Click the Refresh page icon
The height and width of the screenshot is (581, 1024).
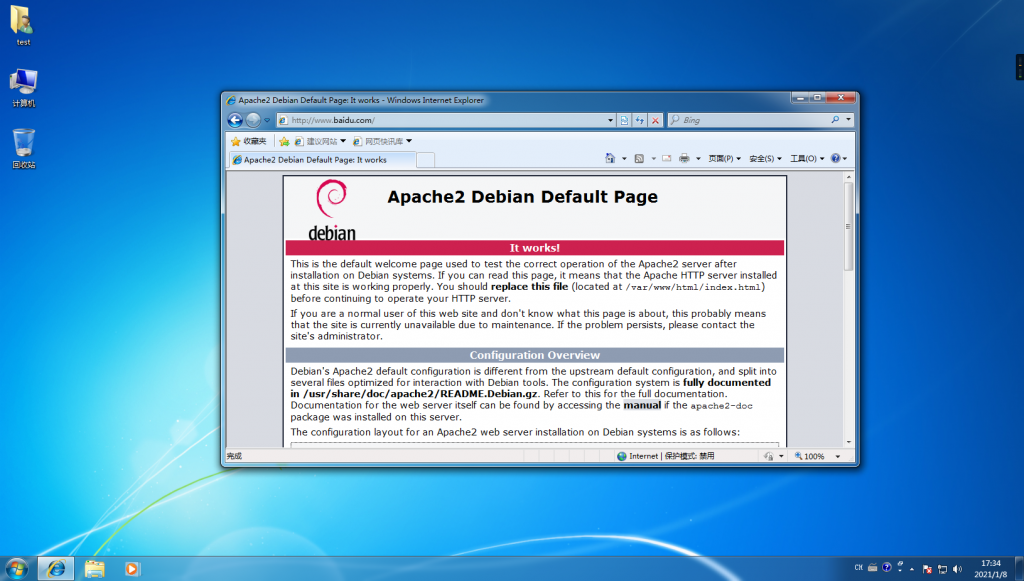point(640,120)
